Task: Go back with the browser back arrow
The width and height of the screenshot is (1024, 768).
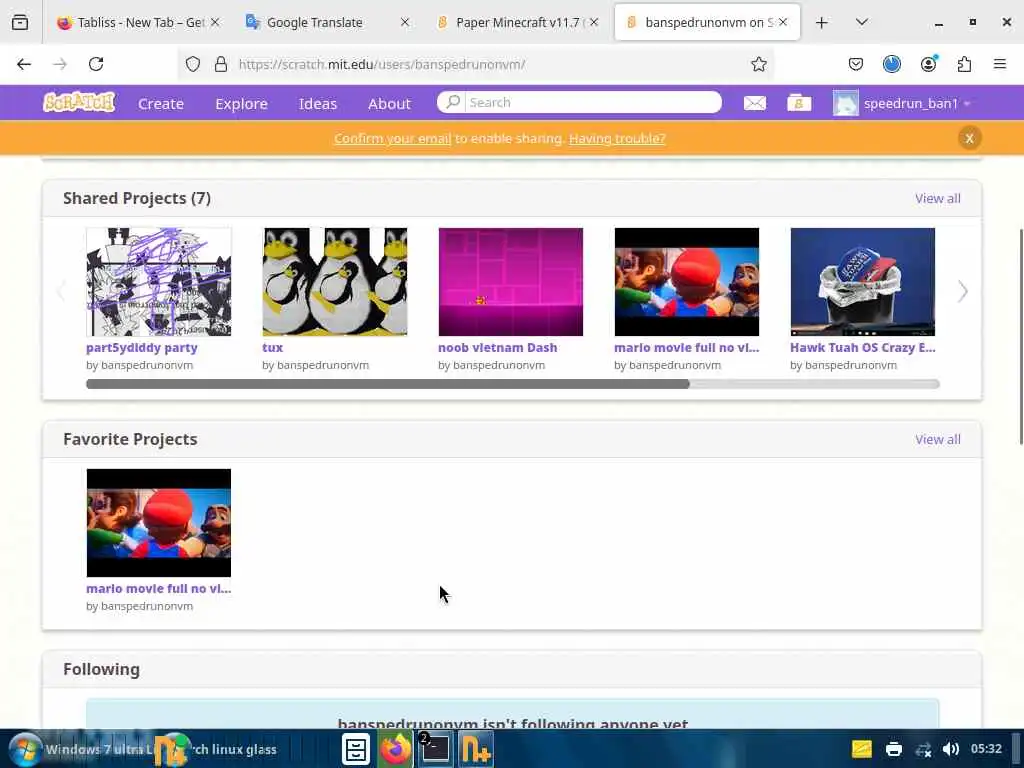Action: pyautogui.click(x=24, y=64)
